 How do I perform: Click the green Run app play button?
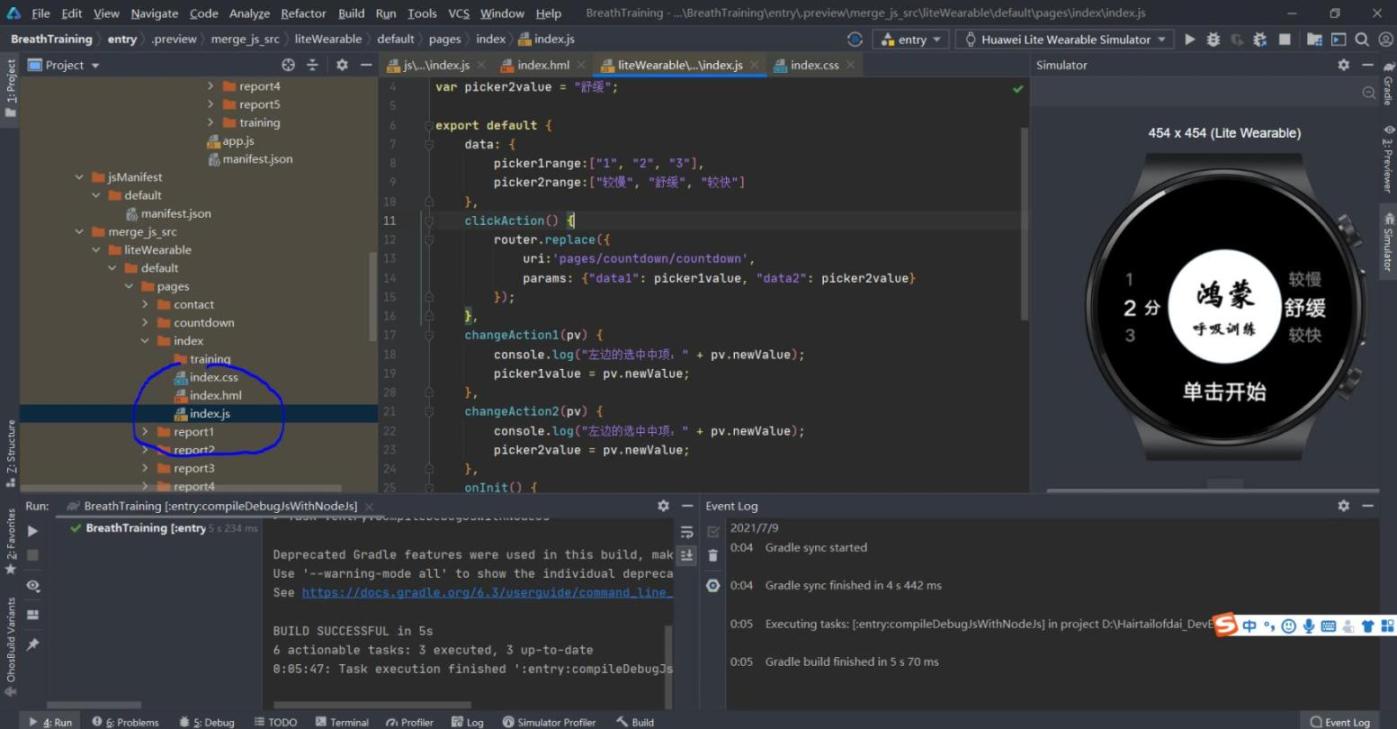click(1189, 39)
